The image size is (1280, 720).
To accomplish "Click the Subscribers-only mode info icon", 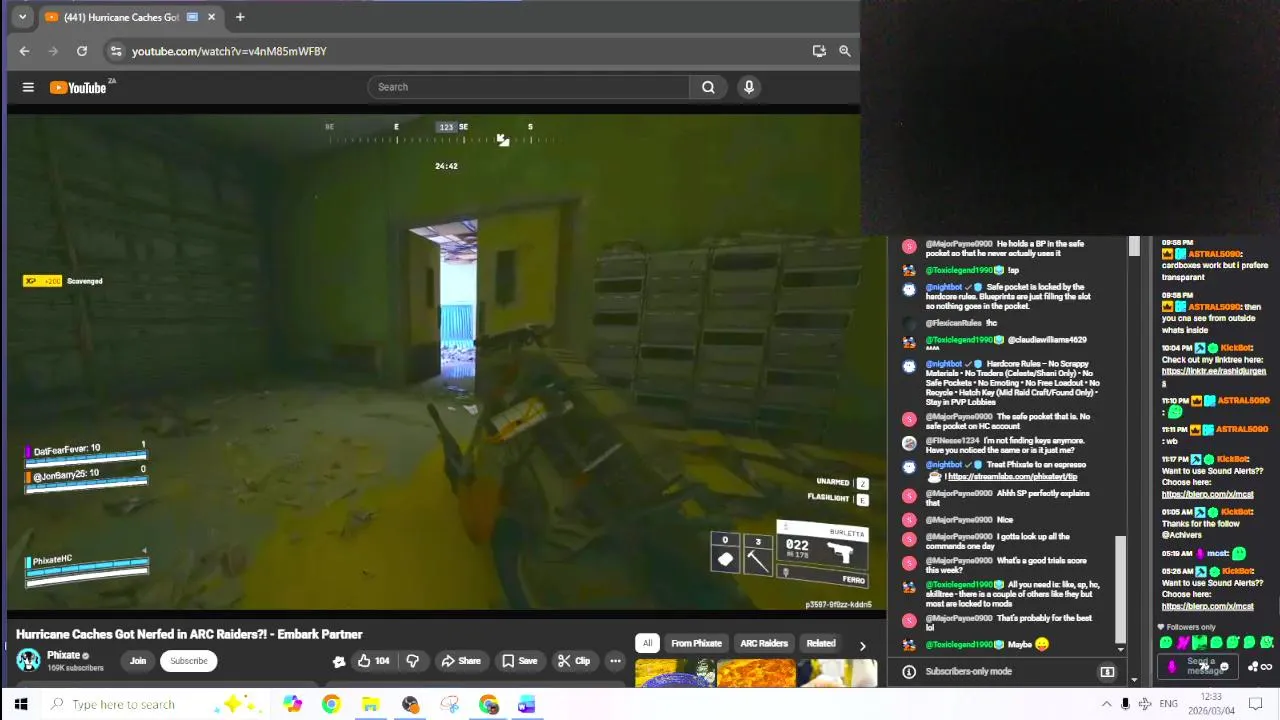I will click(x=909, y=672).
